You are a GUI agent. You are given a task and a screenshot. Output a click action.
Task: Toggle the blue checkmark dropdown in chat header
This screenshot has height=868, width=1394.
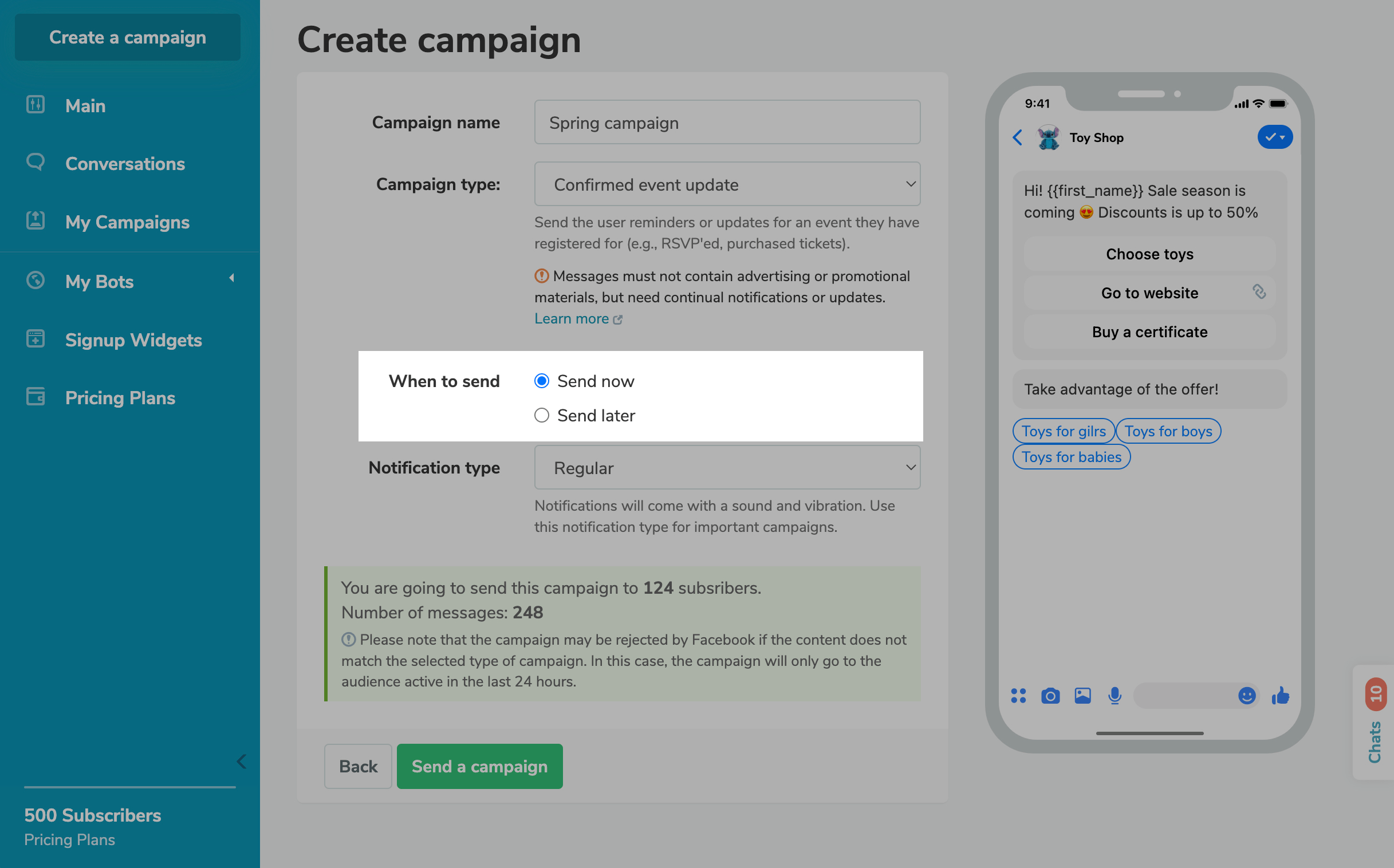[x=1274, y=137]
